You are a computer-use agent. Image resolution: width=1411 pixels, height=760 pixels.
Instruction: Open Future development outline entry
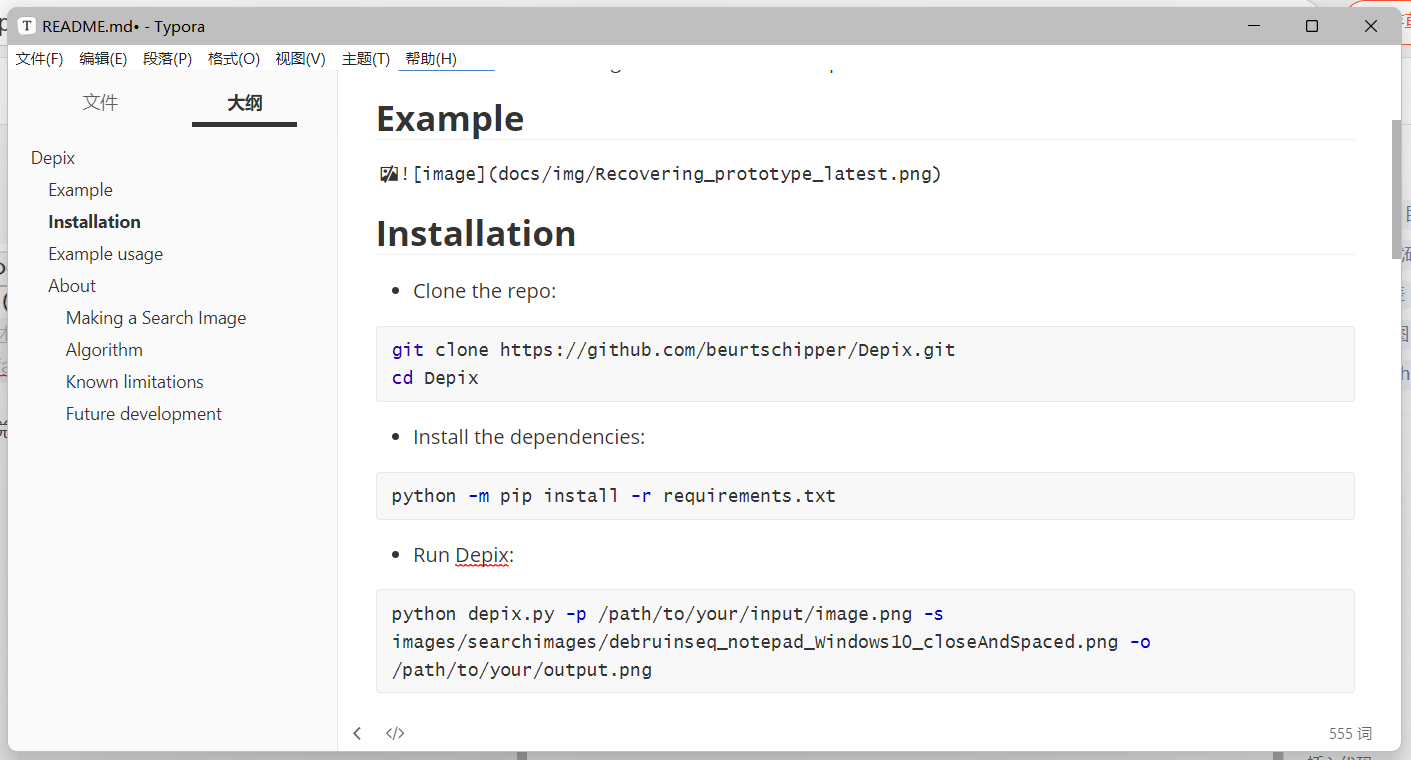point(144,414)
